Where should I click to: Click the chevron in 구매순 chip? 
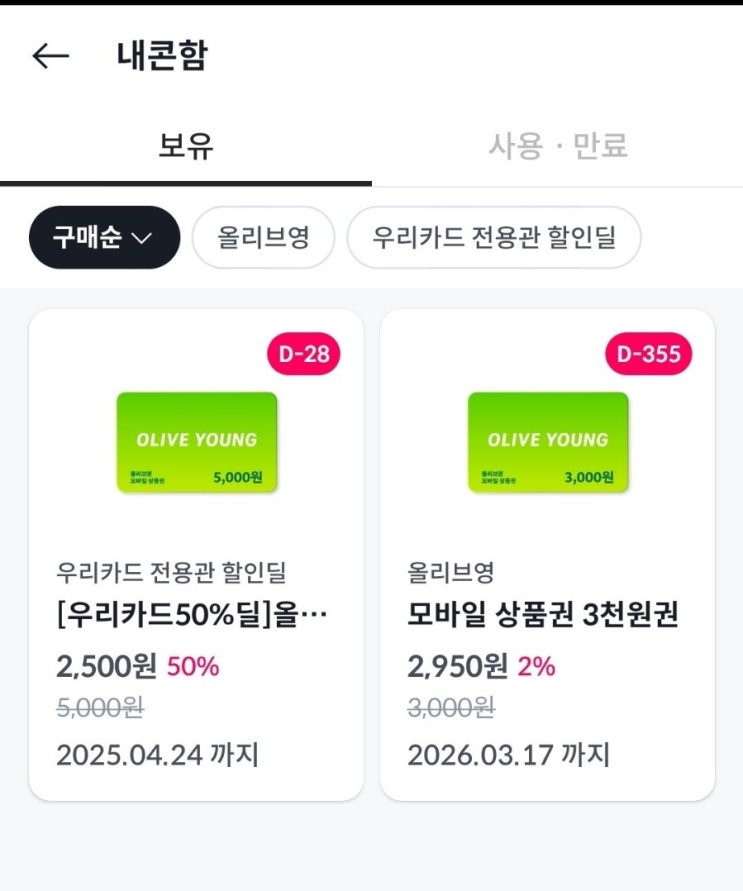tap(141, 238)
